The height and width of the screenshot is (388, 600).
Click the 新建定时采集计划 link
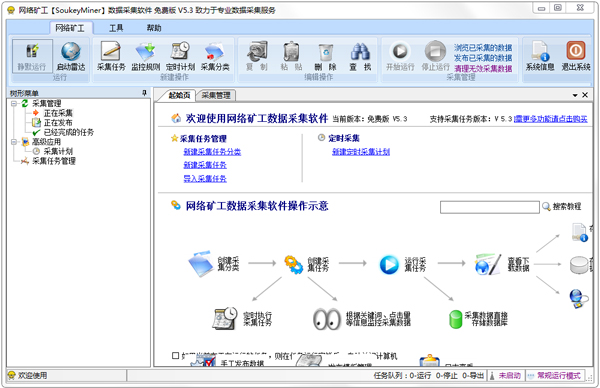(x=361, y=152)
